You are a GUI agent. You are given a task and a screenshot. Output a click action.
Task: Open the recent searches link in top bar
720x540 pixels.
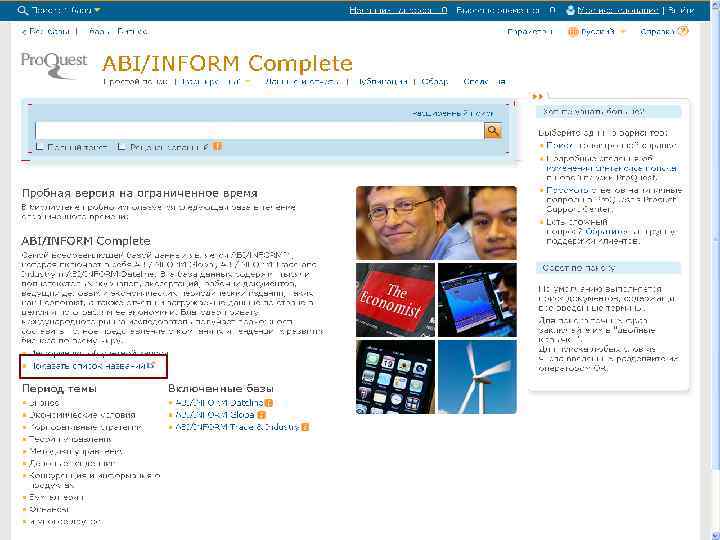pos(398,10)
